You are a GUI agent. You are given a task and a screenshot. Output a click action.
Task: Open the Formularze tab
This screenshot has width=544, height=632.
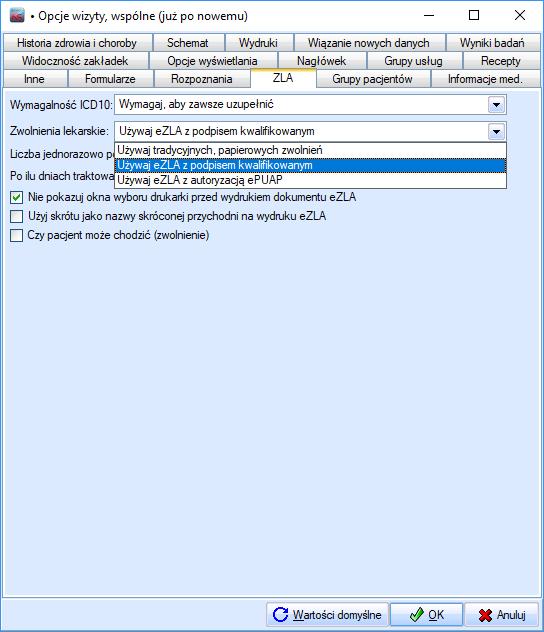(110, 79)
